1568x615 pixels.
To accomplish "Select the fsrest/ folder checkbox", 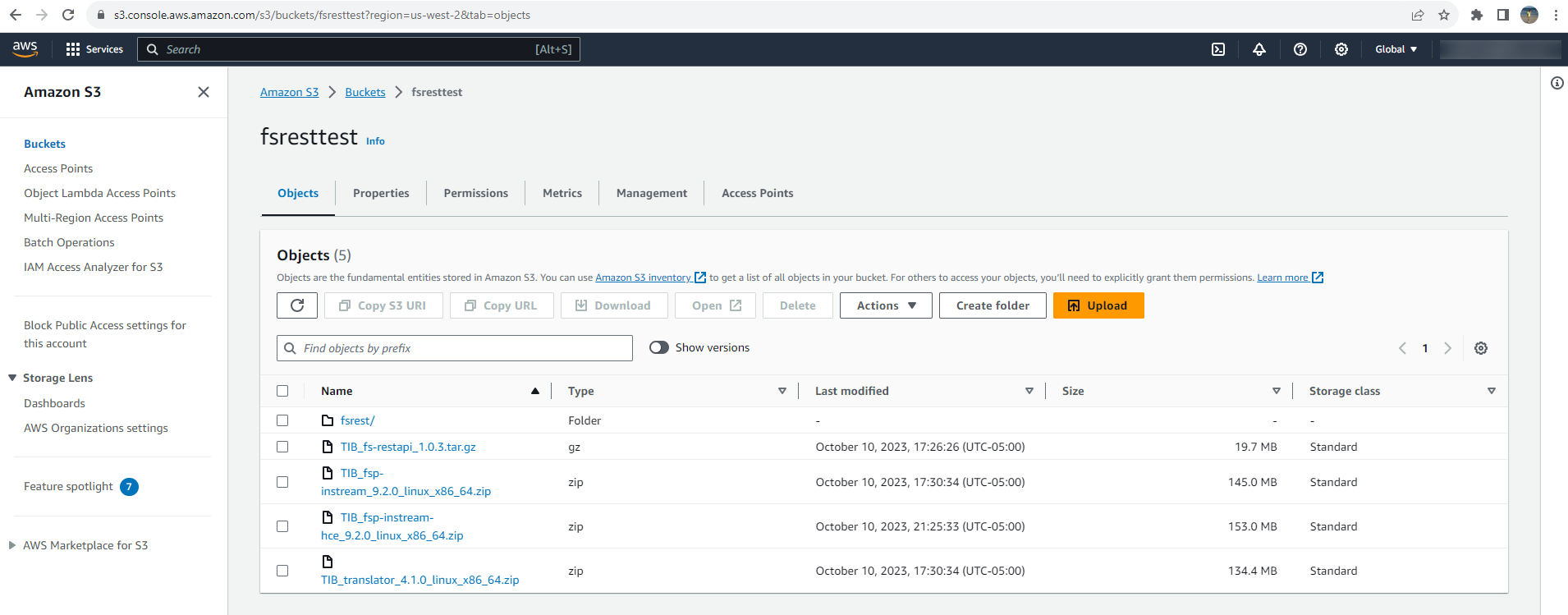I will [282, 420].
